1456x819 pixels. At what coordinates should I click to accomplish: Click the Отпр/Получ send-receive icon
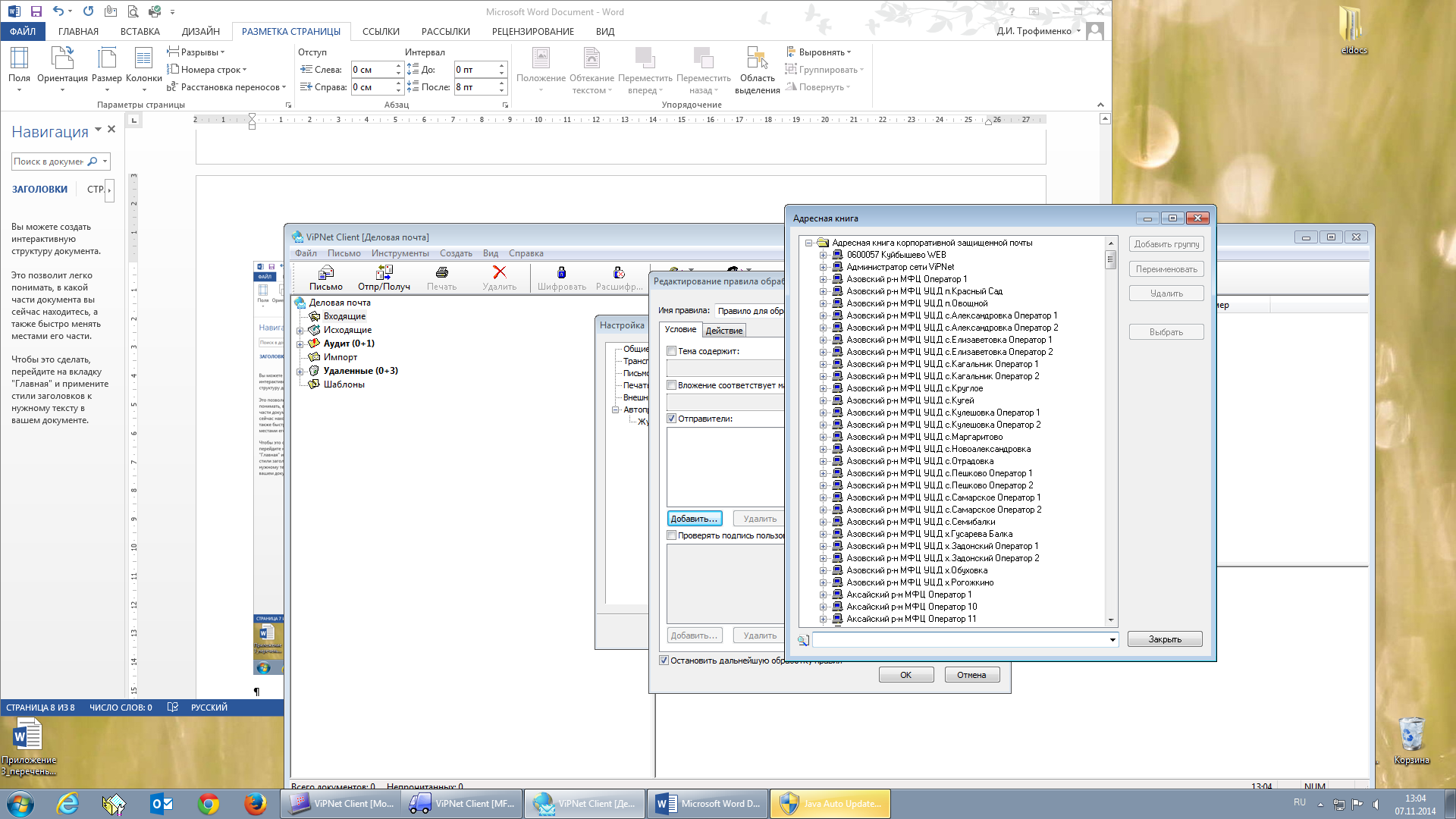384,272
